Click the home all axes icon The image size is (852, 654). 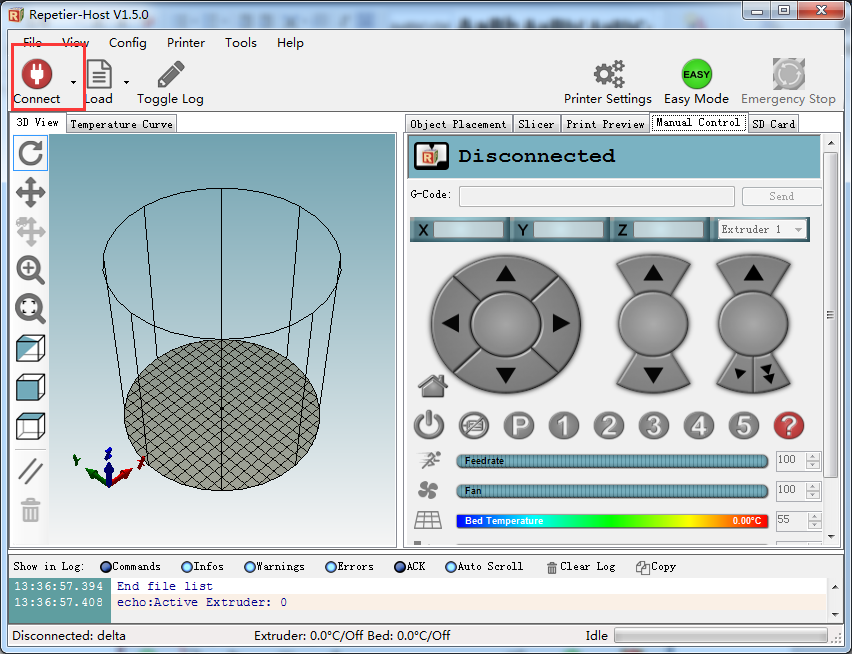click(x=433, y=386)
